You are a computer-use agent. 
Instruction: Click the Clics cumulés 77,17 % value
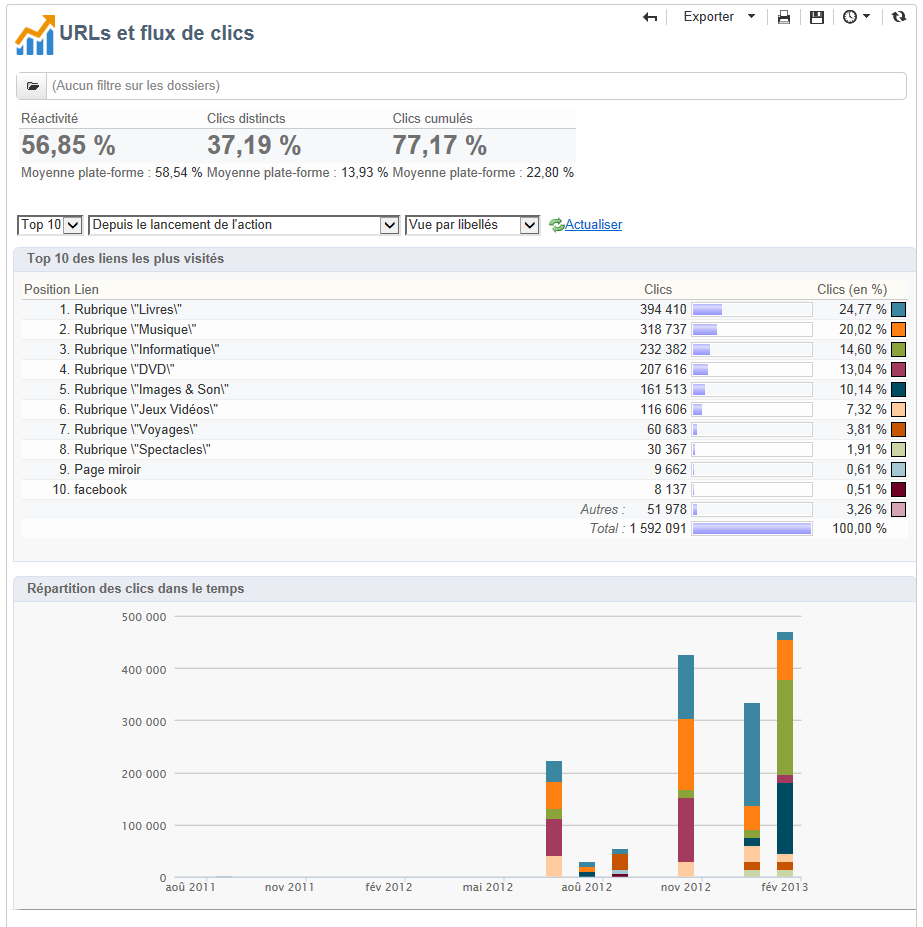pos(440,145)
